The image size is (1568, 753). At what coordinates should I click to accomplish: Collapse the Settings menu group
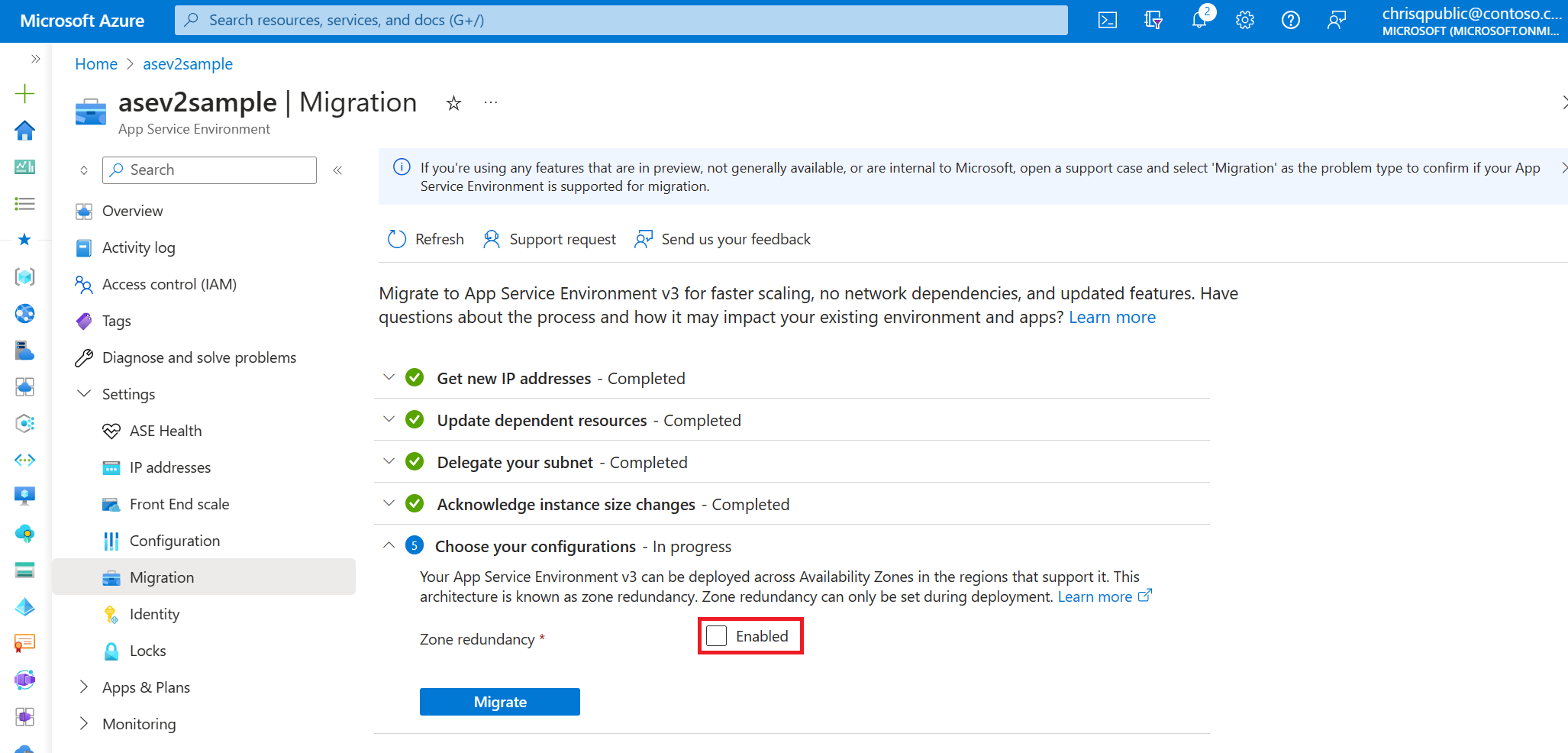(x=84, y=394)
